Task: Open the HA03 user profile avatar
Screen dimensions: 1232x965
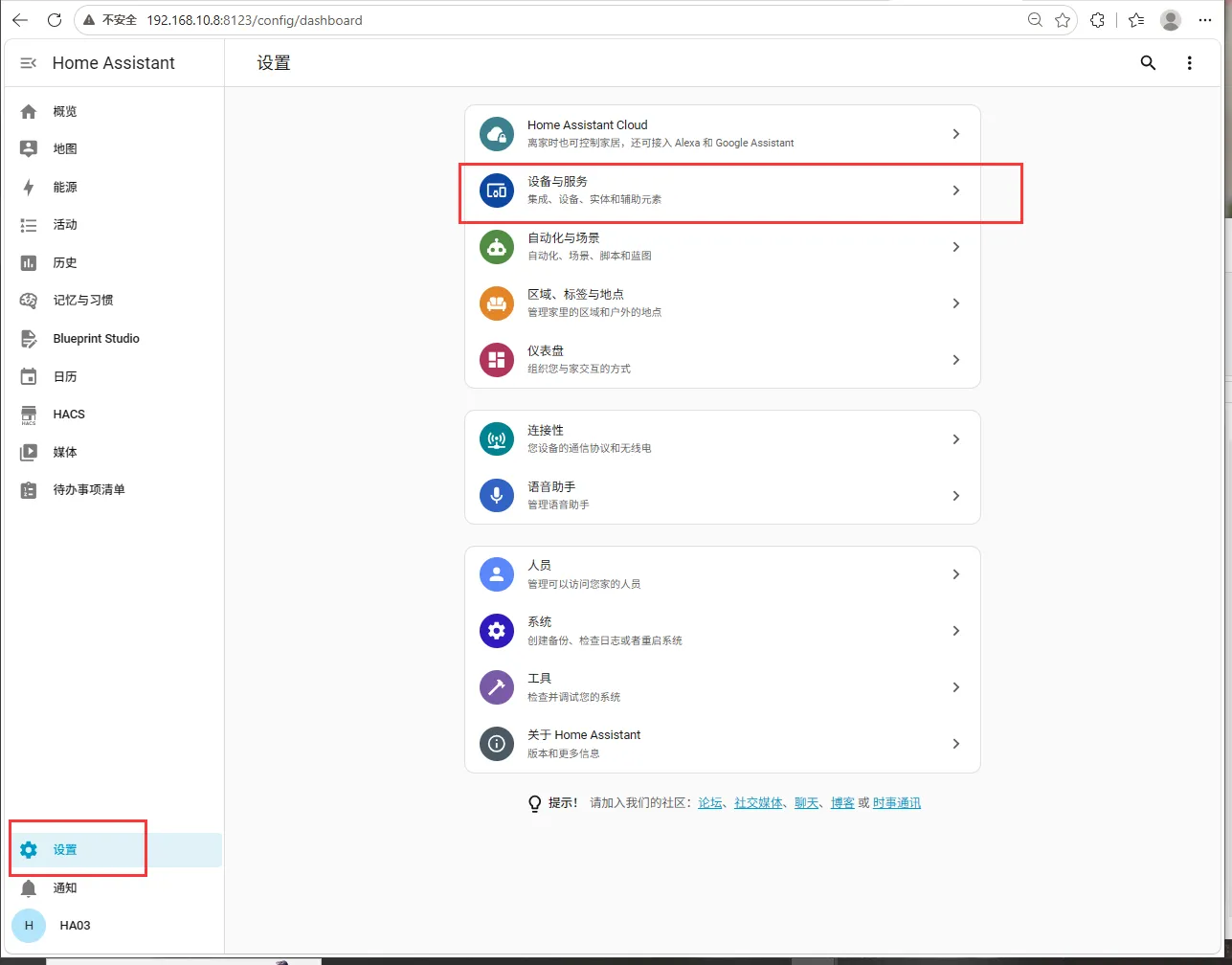Action: [x=29, y=926]
